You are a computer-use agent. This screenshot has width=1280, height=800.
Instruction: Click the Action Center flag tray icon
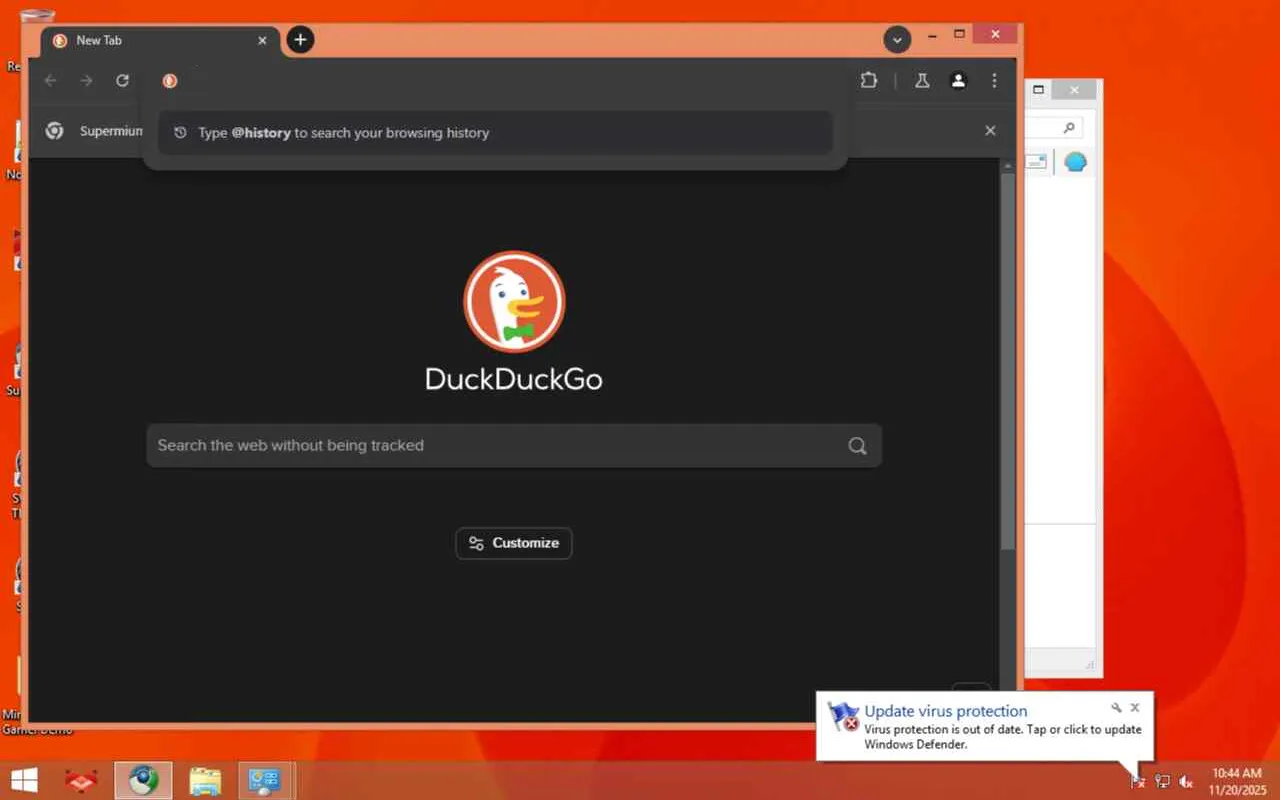tap(1138, 781)
